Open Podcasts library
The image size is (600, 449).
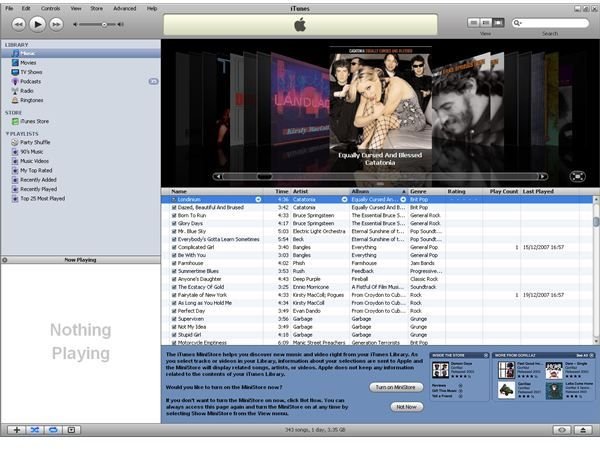click(80, 82)
